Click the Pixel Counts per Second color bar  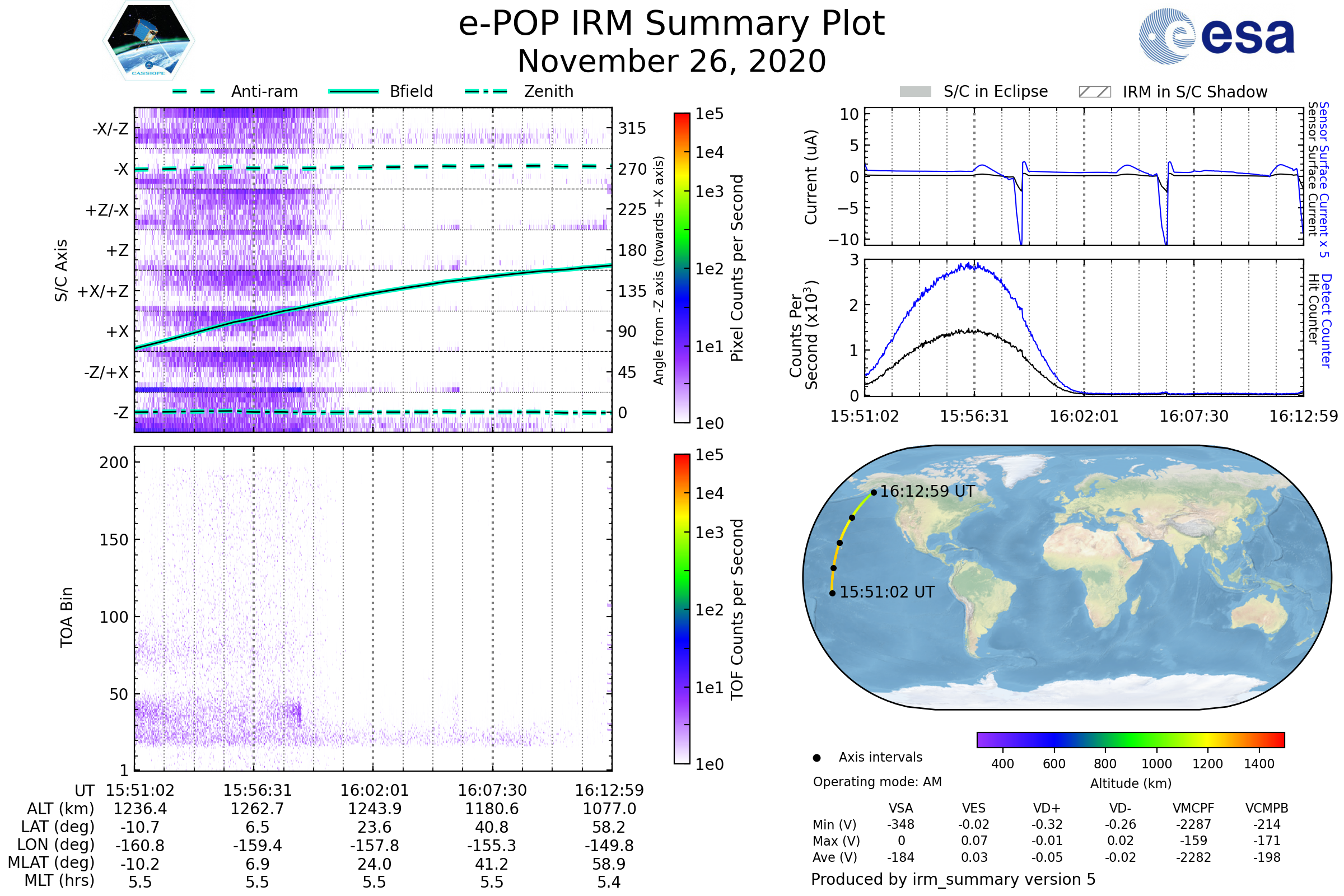[682, 268]
